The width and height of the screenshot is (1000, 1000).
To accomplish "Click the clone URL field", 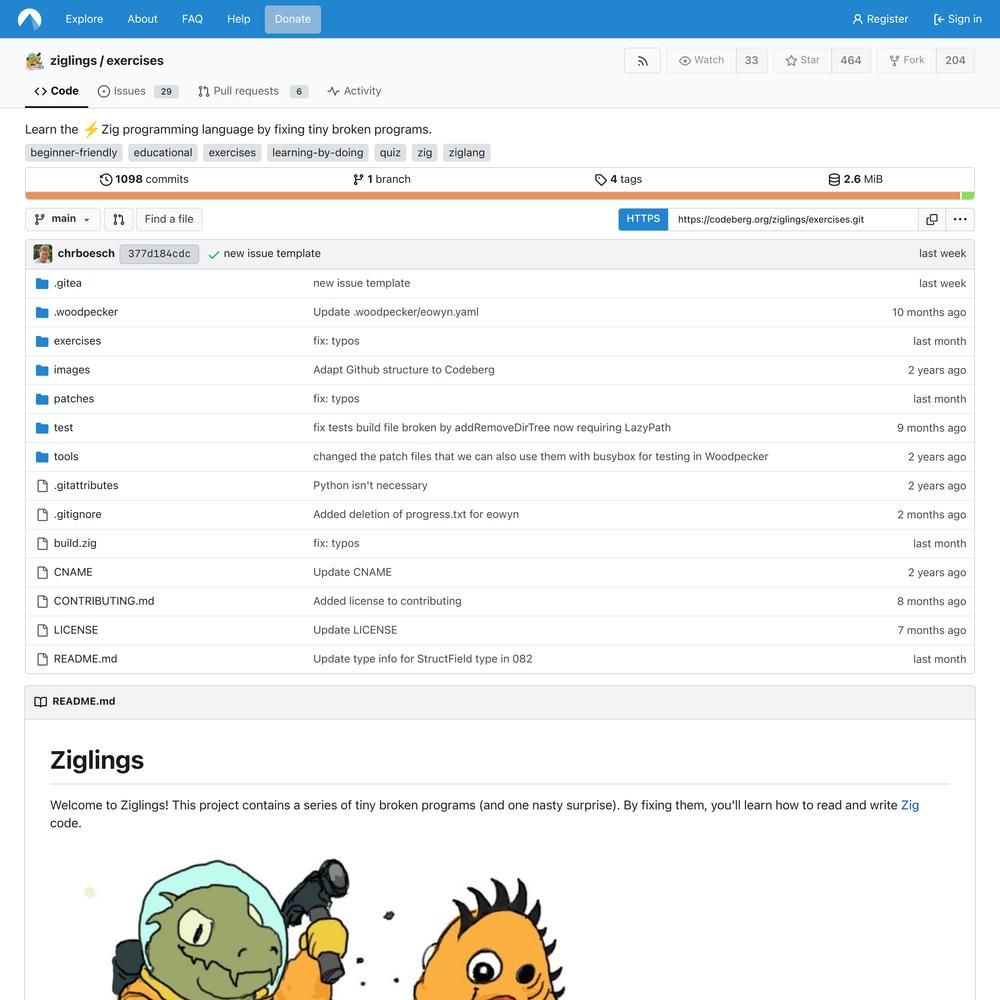I will coord(793,219).
